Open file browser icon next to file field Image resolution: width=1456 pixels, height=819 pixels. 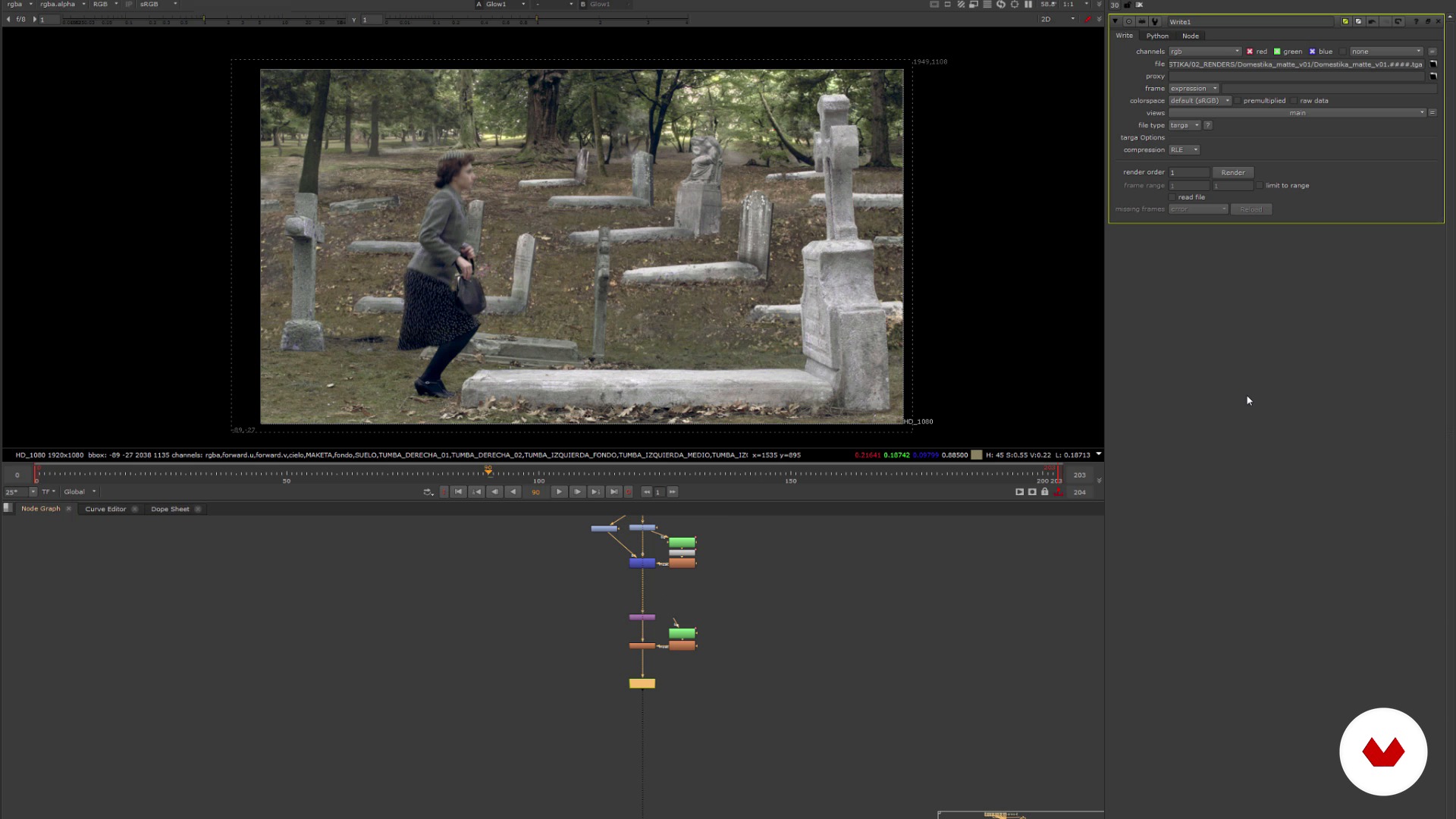point(1433,64)
